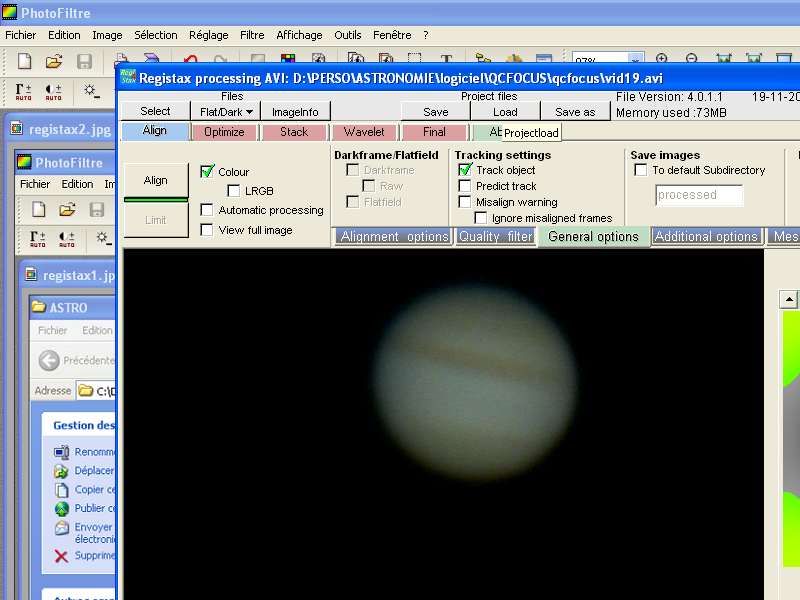
Task: Enable the Misalign warning checkbox
Action: (x=465, y=202)
